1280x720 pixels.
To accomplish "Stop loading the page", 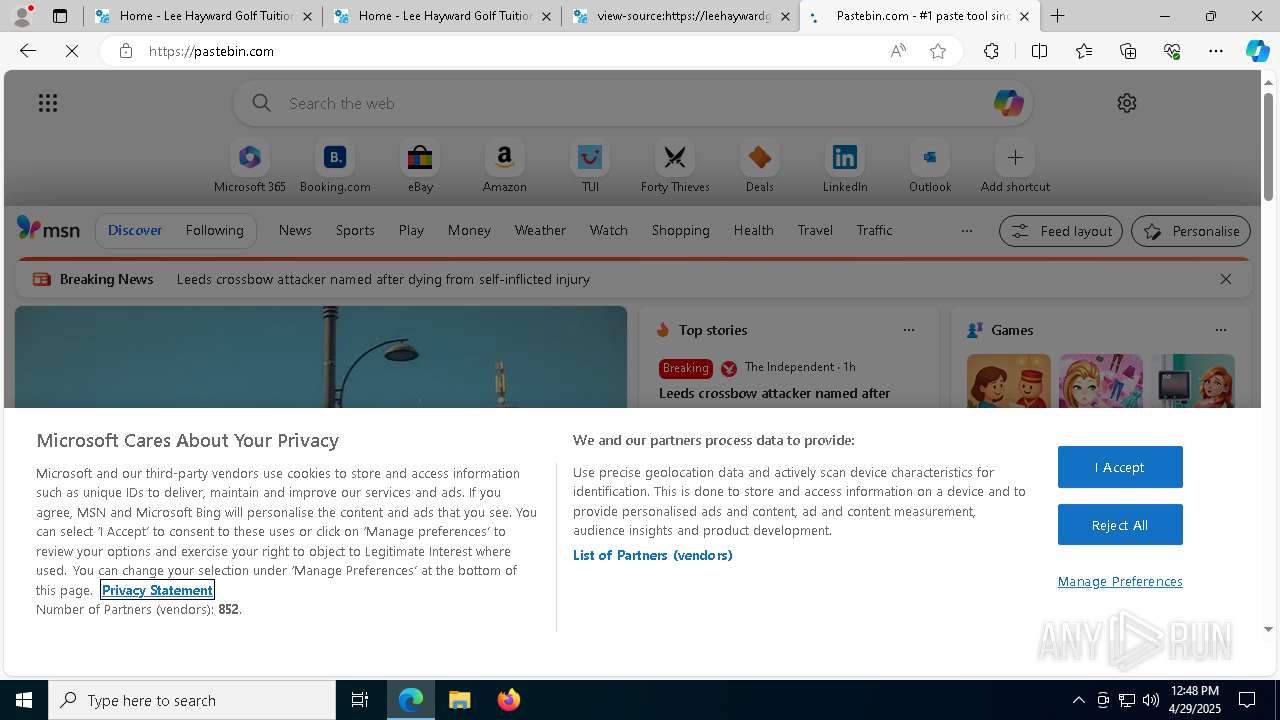I will point(72,51).
